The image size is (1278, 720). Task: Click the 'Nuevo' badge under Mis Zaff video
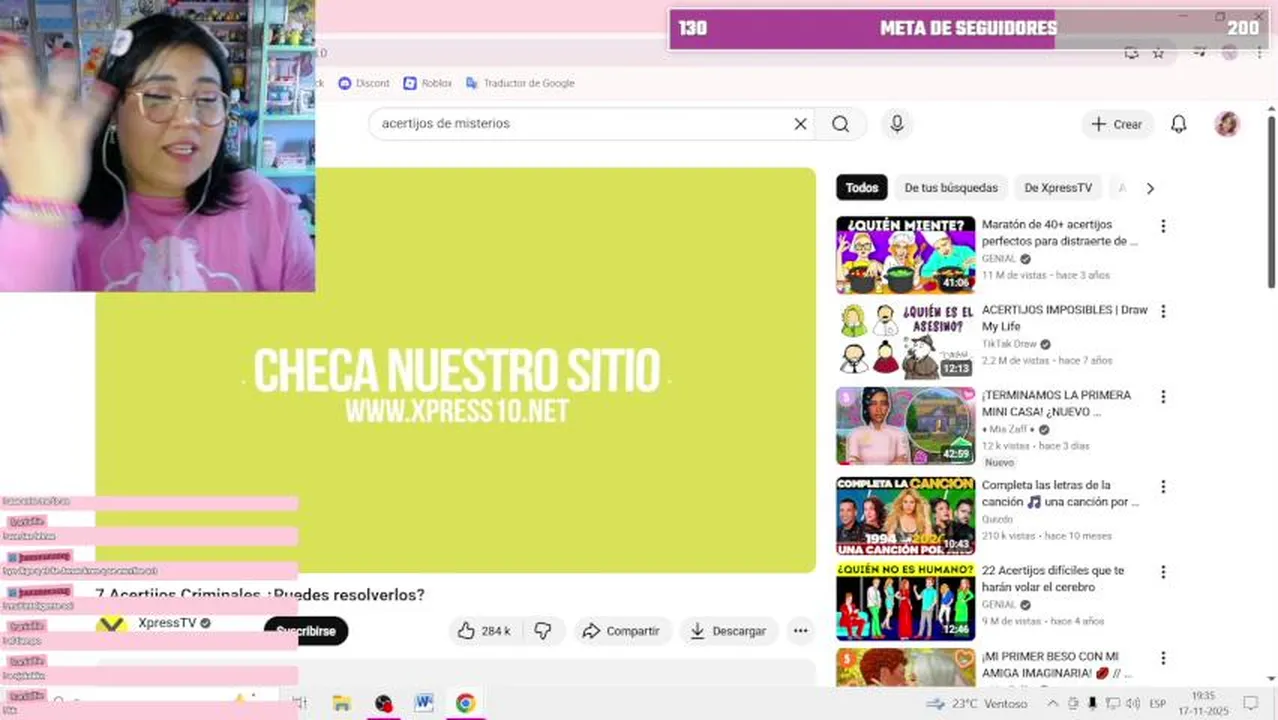coord(999,463)
